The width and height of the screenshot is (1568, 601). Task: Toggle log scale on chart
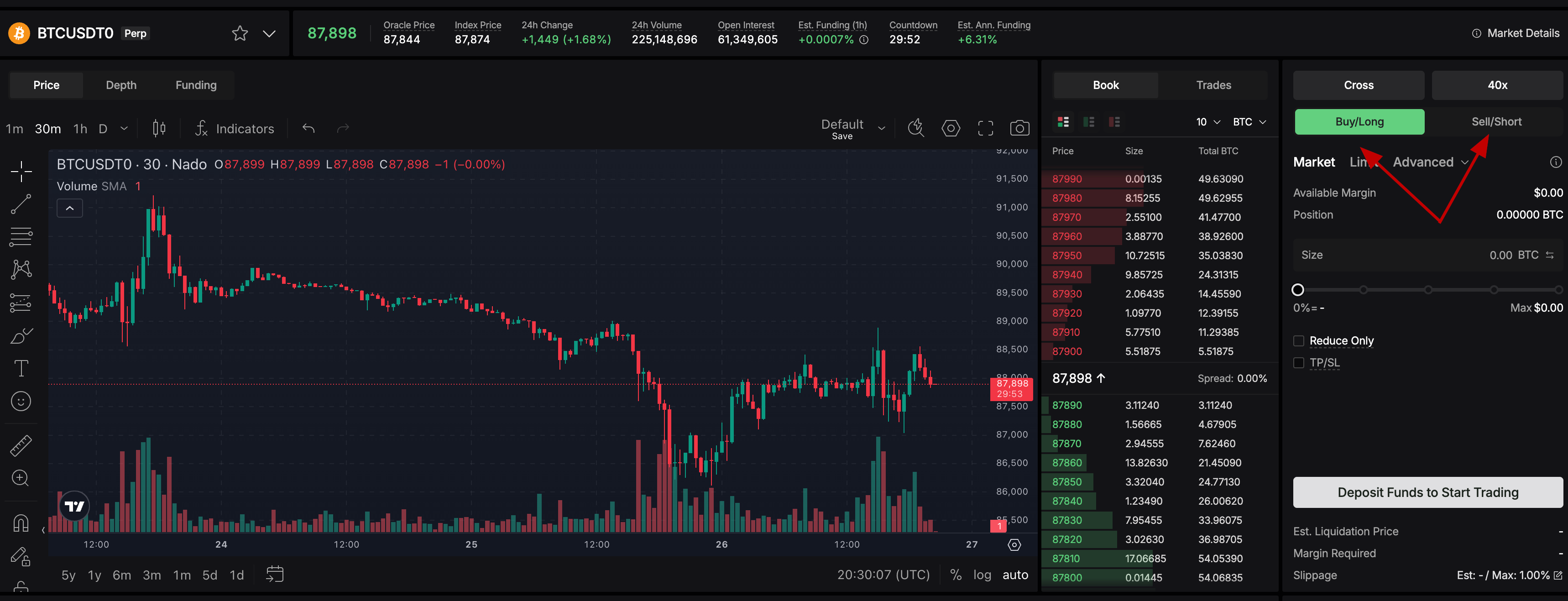(x=982, y=575)
